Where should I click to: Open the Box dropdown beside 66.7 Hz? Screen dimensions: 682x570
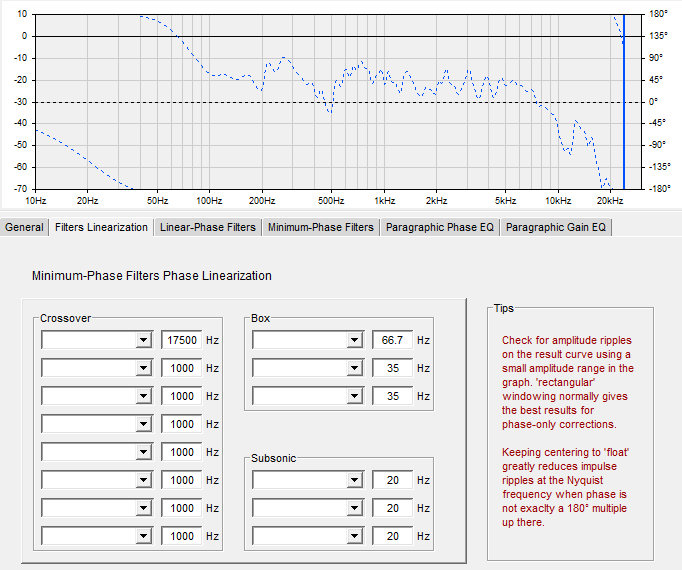point(308,340)
